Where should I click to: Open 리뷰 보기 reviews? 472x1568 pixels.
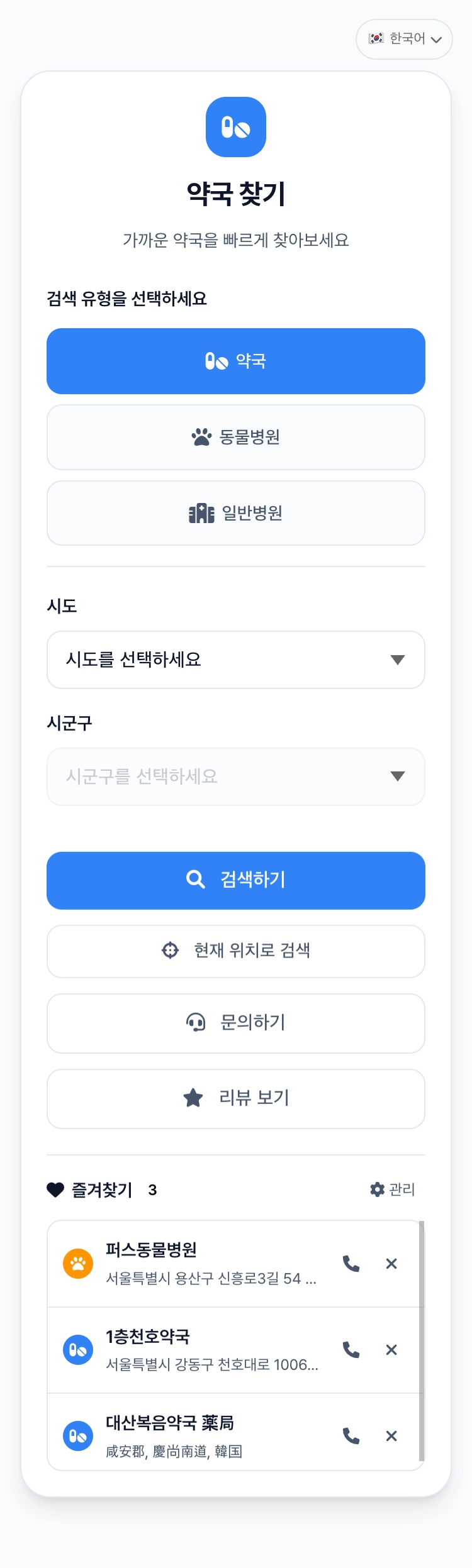[x=236, y=1098]
